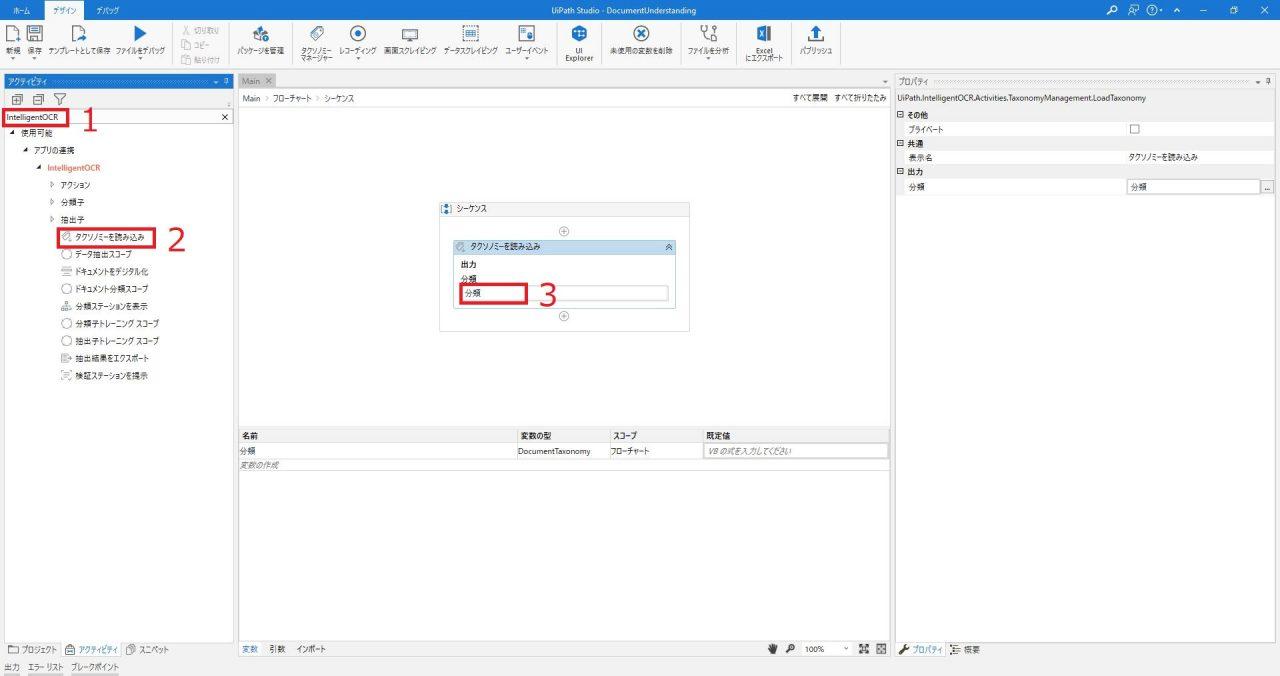Click Analyze File (ファイルを分析) icon
Viewport: 1280px width, 676px height.
click(708, 34)
